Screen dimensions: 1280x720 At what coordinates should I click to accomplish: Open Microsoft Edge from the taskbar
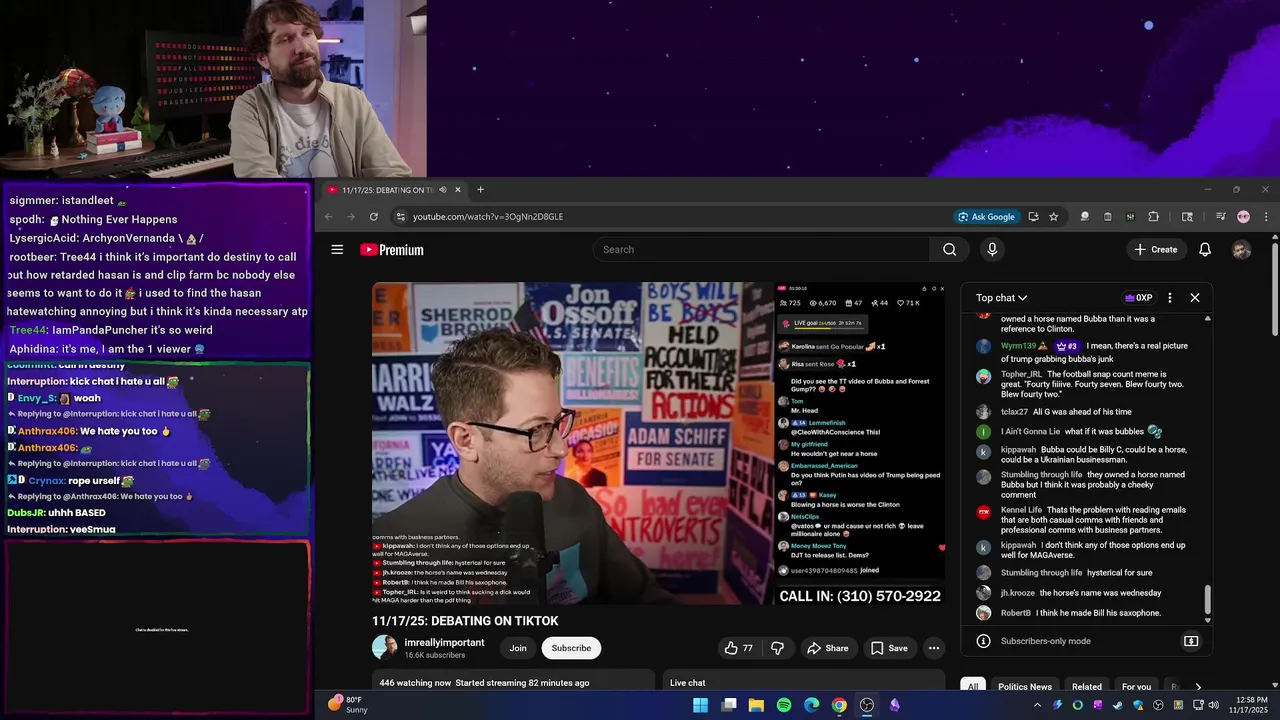[x=811, y=705]
